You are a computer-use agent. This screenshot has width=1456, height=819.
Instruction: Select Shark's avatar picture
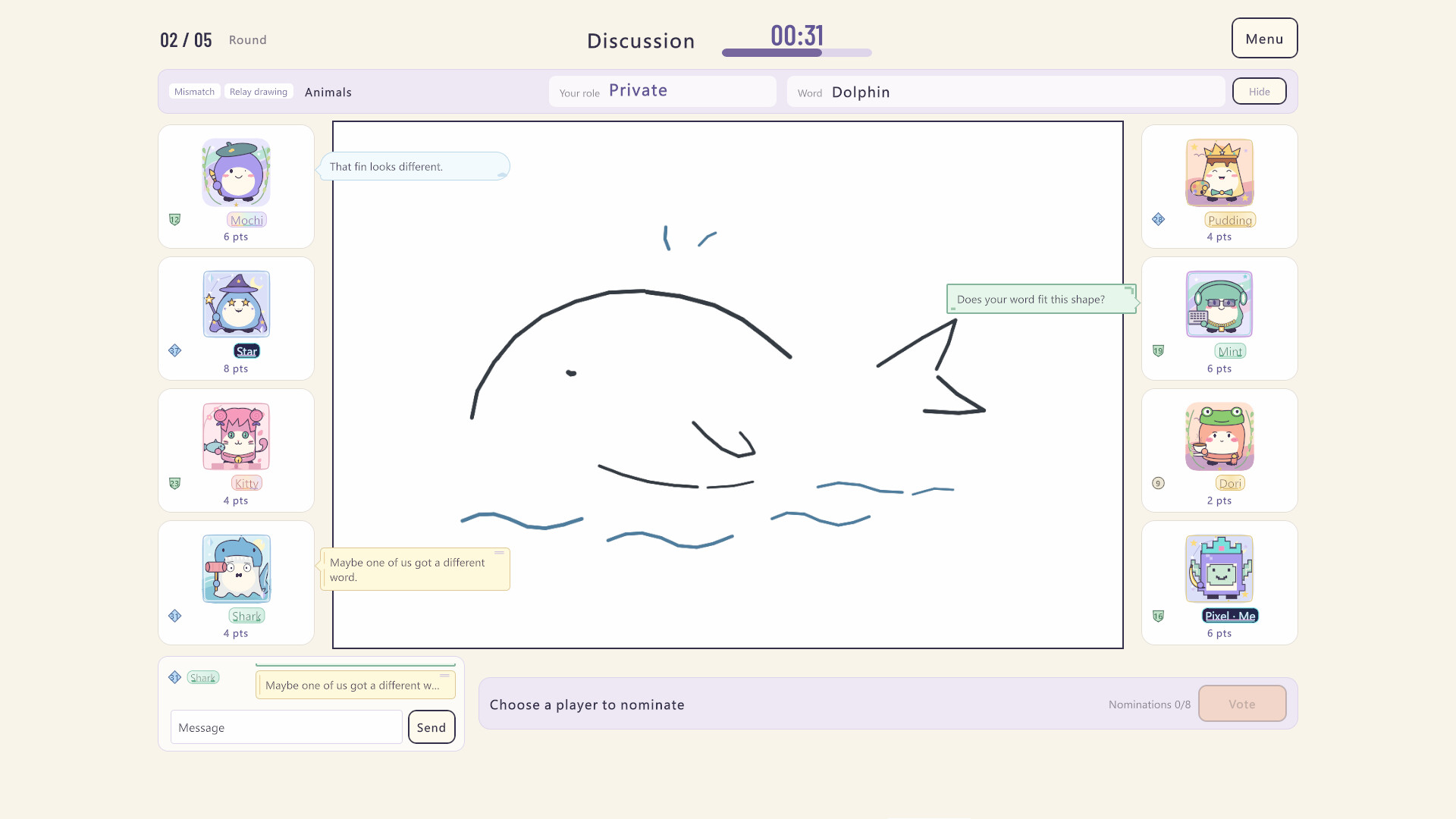click(236, 569)
